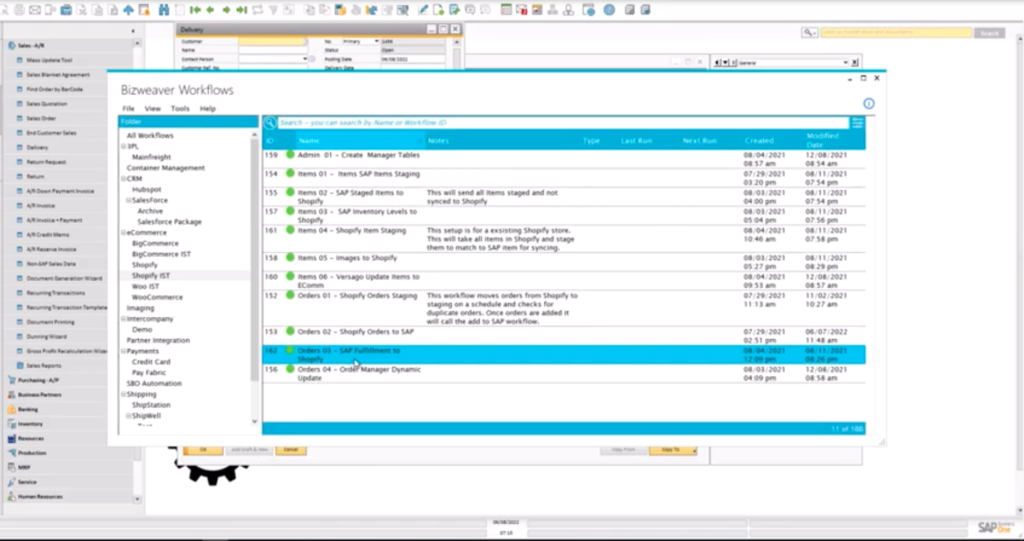Open the Help menu in Bizweaver
Image resolution: width=1024 pixels, height=541 pixels.
[x=208, y=108]
